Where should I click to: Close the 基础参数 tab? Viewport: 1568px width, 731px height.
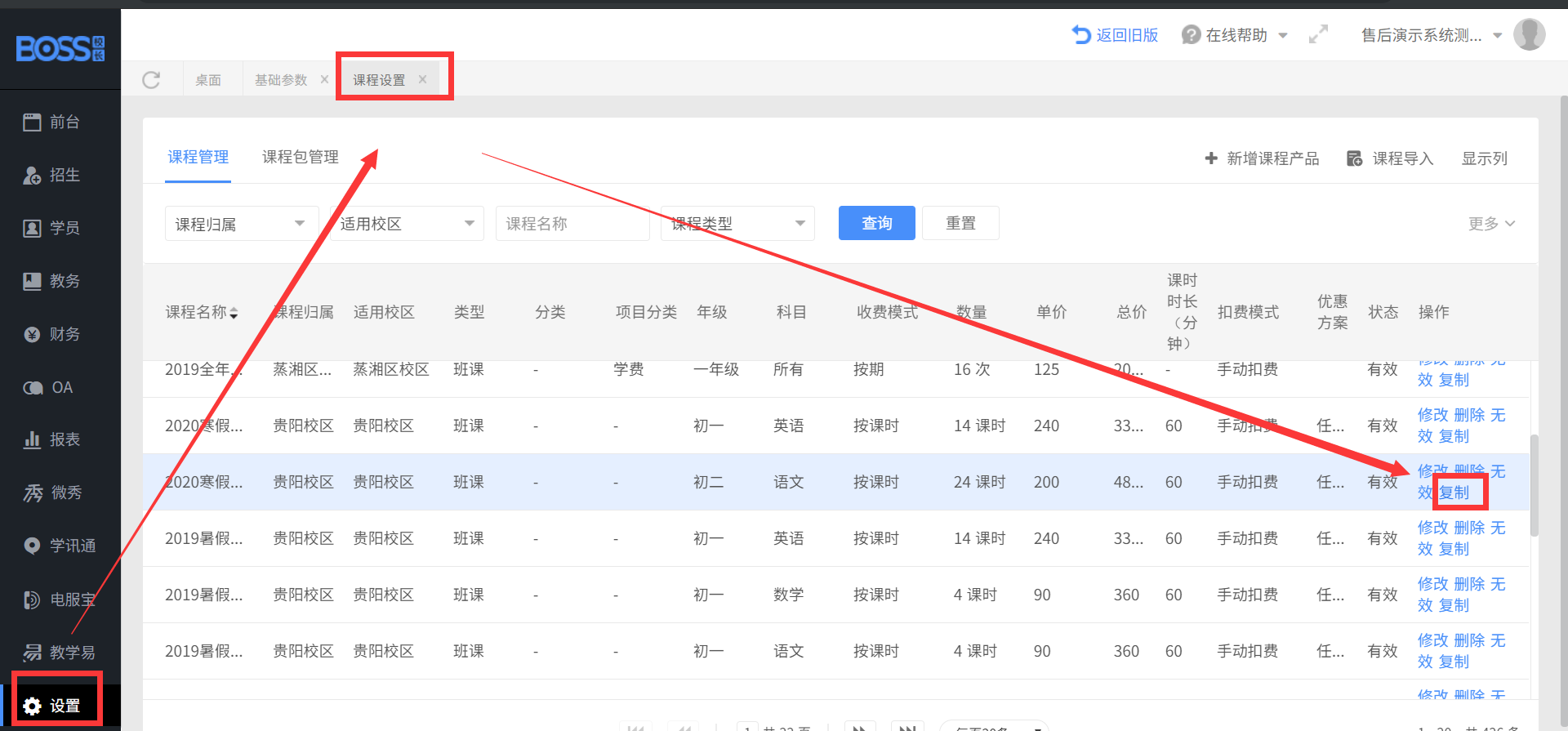point(324,79)
